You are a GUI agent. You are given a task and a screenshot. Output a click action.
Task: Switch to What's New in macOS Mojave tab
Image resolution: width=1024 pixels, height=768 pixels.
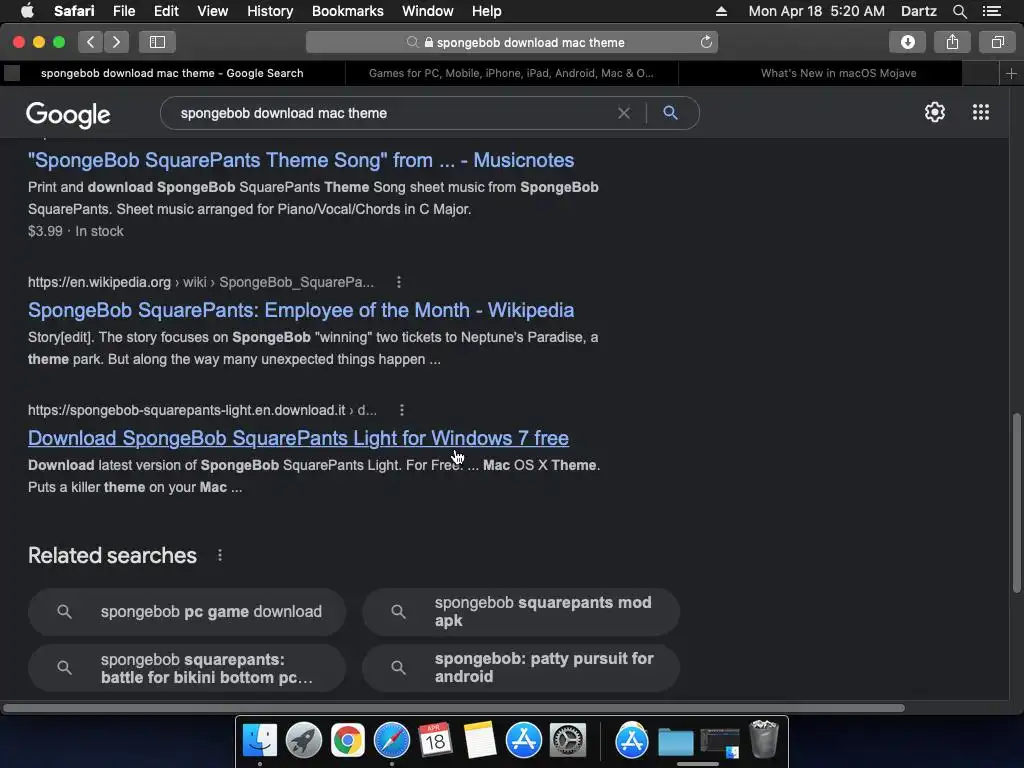point(838,73)
